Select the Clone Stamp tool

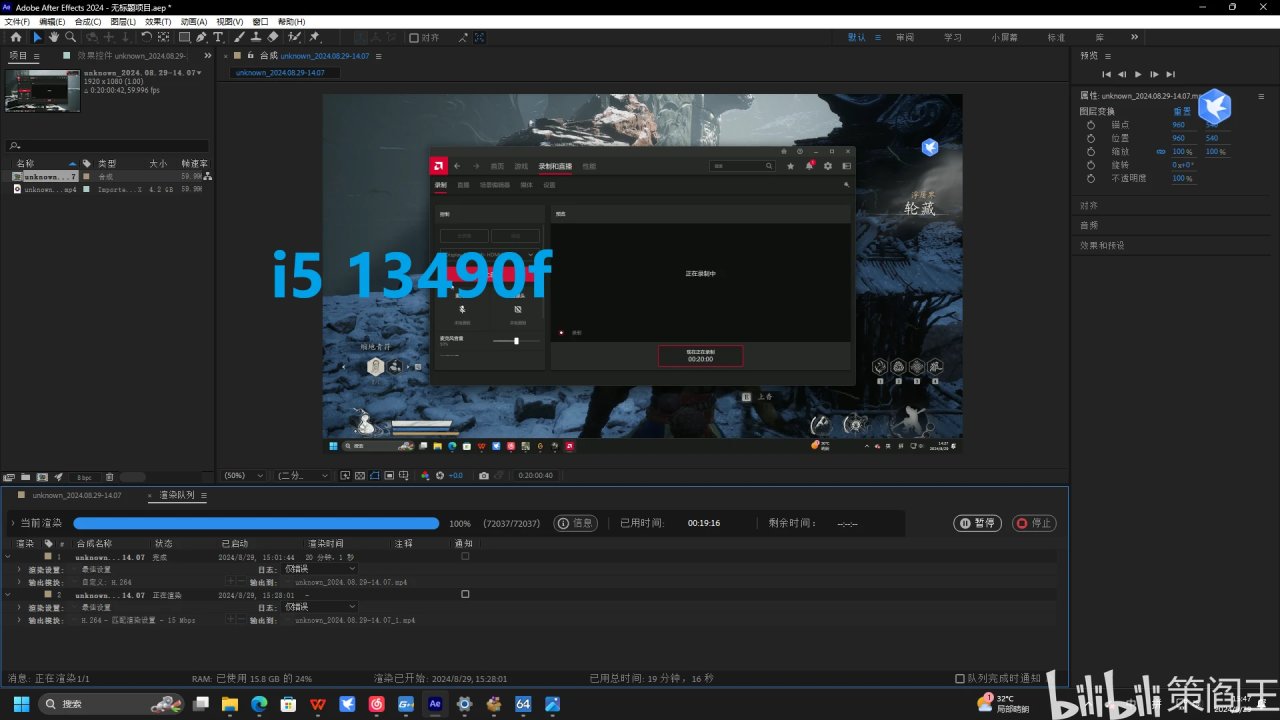(256, 37)
